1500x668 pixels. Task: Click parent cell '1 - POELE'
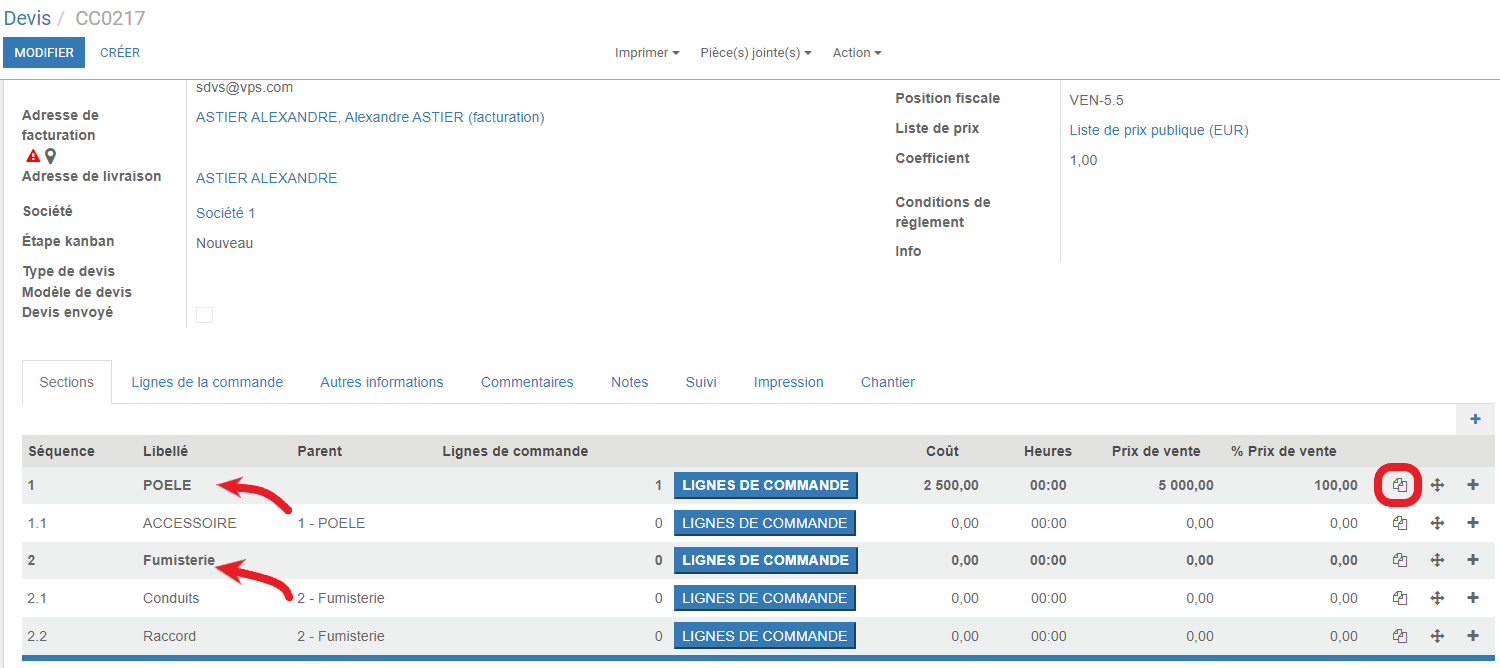331,523
